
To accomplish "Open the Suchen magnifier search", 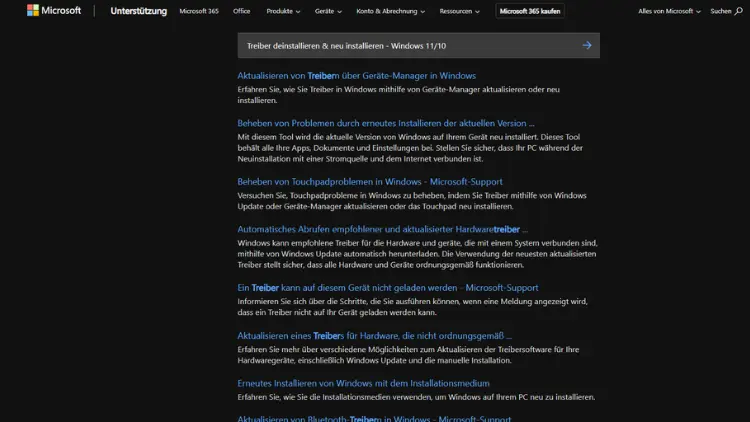I will tap(727, 11).
